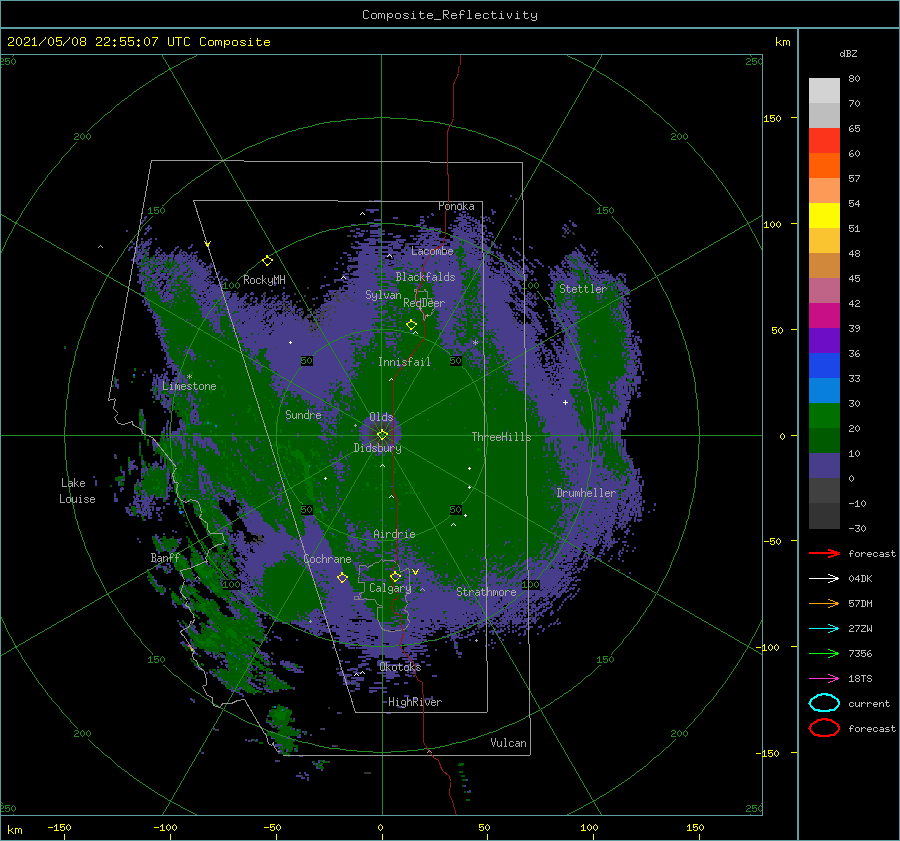Click the 27ZW legend label
The height and width of the screenshot is (841, 900).
860,629
